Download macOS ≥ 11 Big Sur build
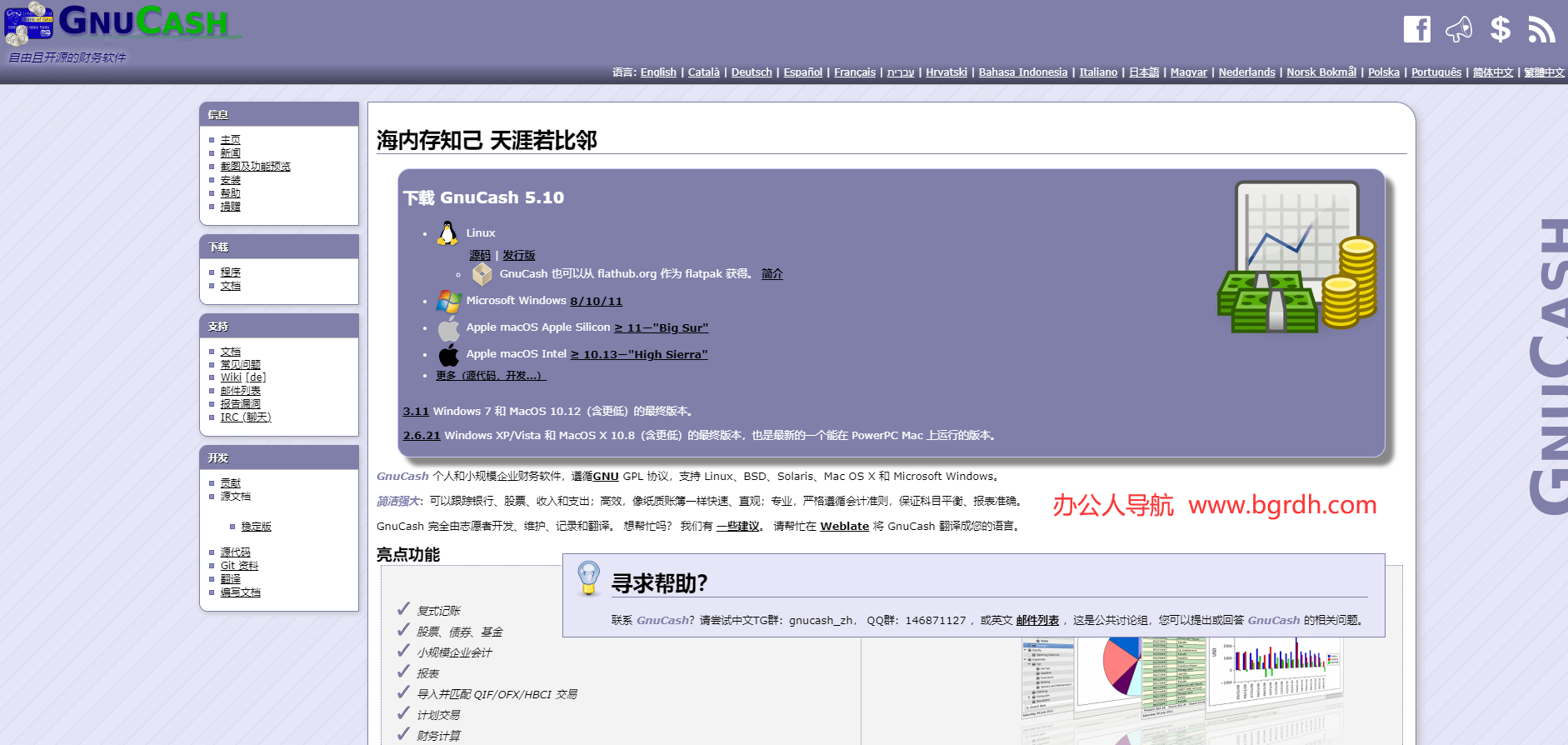 coord(662,327)
